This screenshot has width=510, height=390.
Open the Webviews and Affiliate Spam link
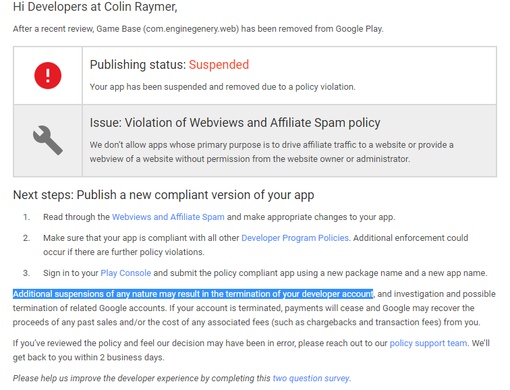(168, 217)
